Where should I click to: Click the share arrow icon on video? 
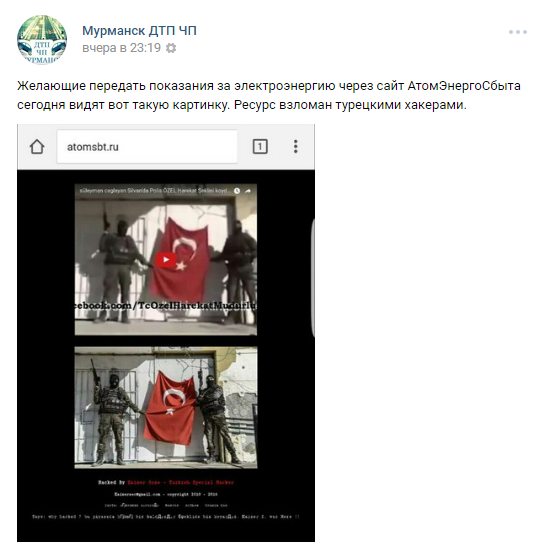click(248, 191)
